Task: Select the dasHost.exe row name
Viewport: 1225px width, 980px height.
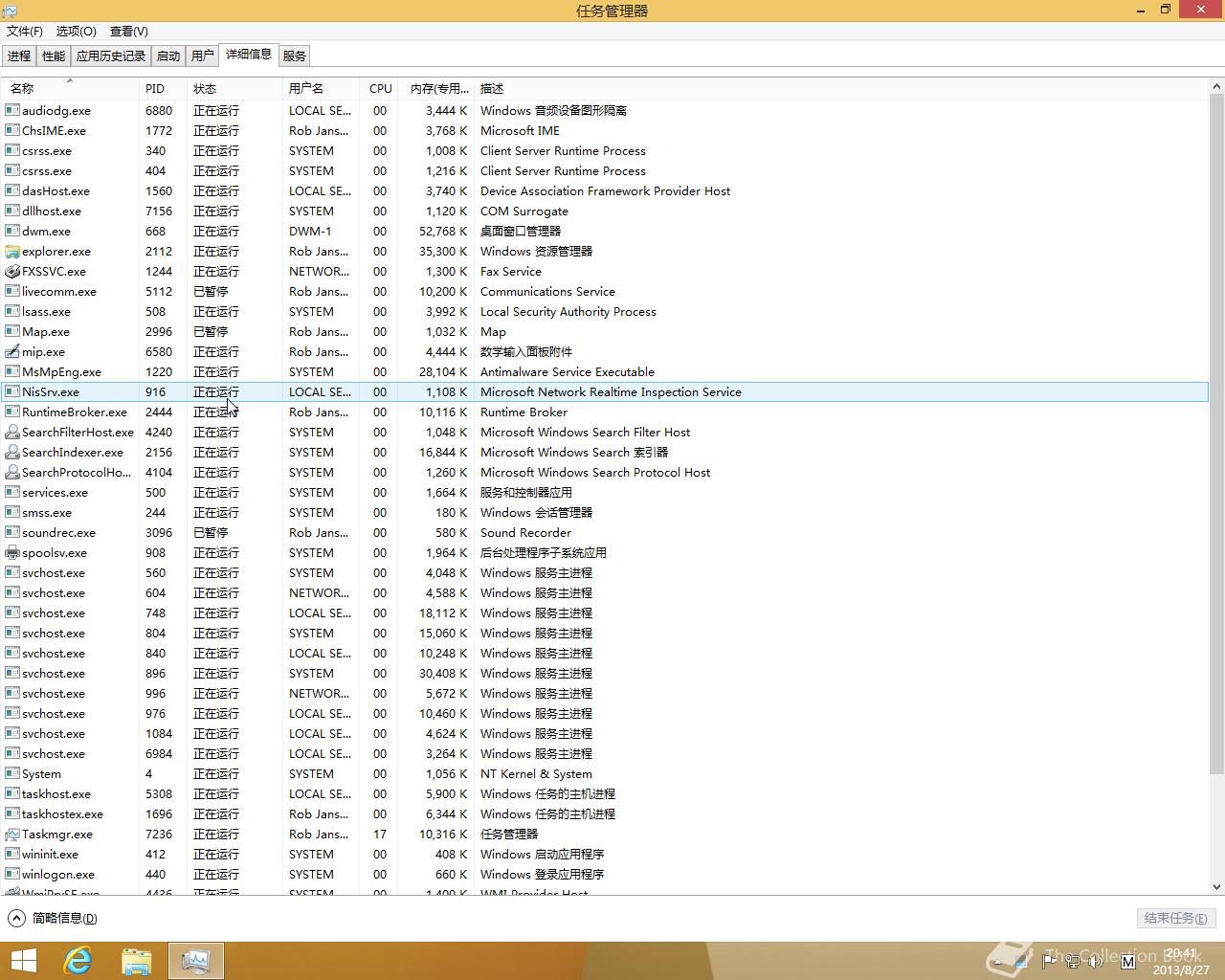Action: (56, 190)
